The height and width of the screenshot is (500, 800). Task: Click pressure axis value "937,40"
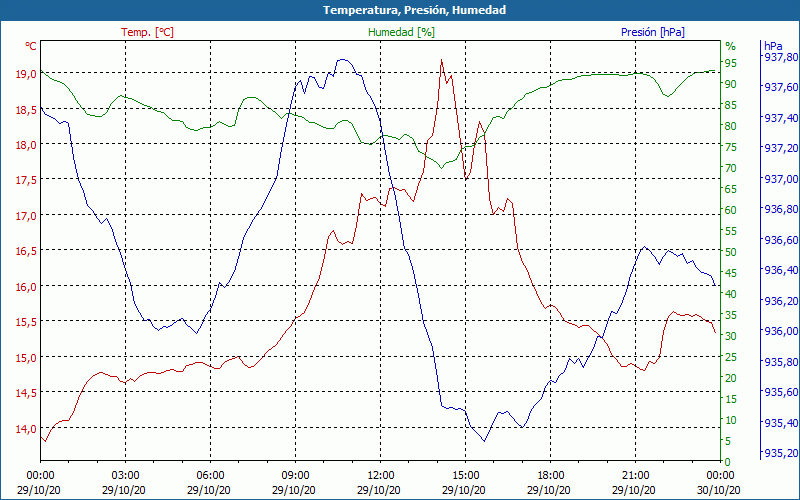tap(780, 118)
